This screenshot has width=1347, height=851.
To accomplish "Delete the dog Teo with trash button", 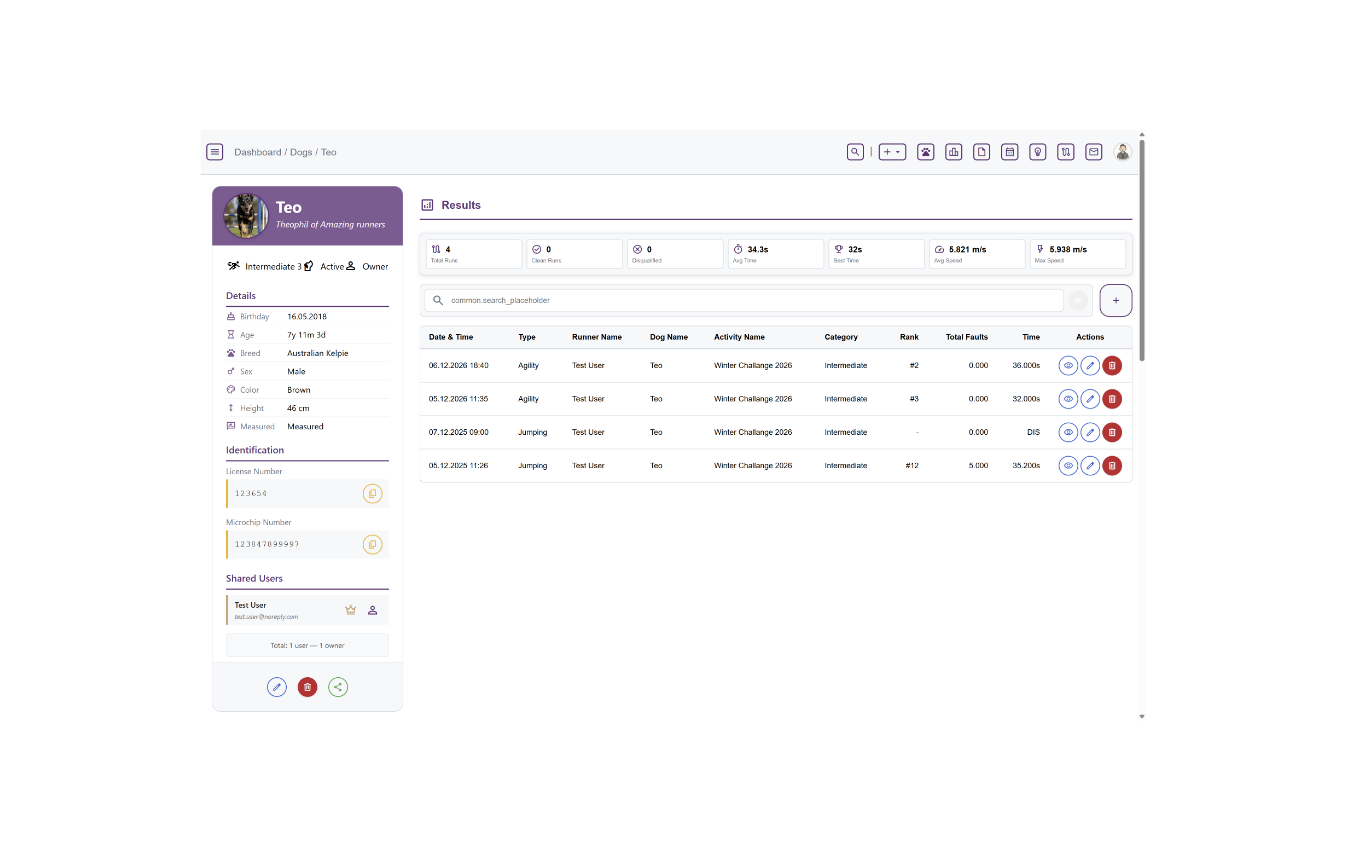I will pyautogui.click(x=308, y=687).
